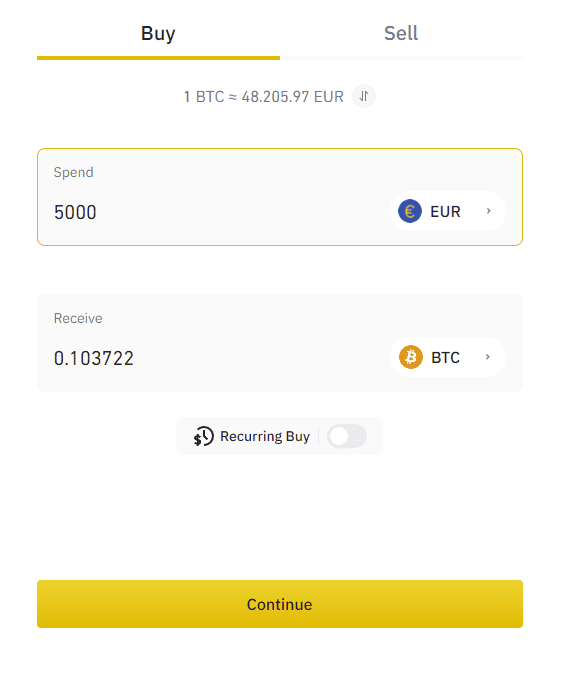
Task: Switch to the Sell tab
Action: (401, 34)
